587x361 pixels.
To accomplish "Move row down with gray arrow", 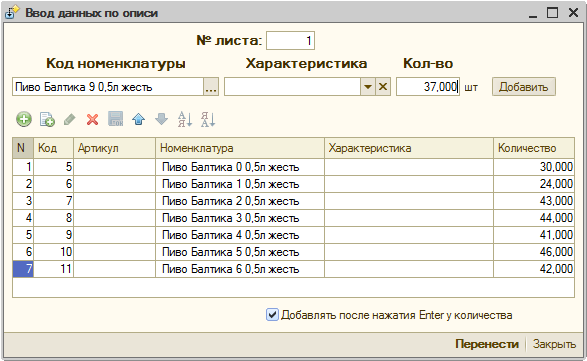I will pos(162,119).
